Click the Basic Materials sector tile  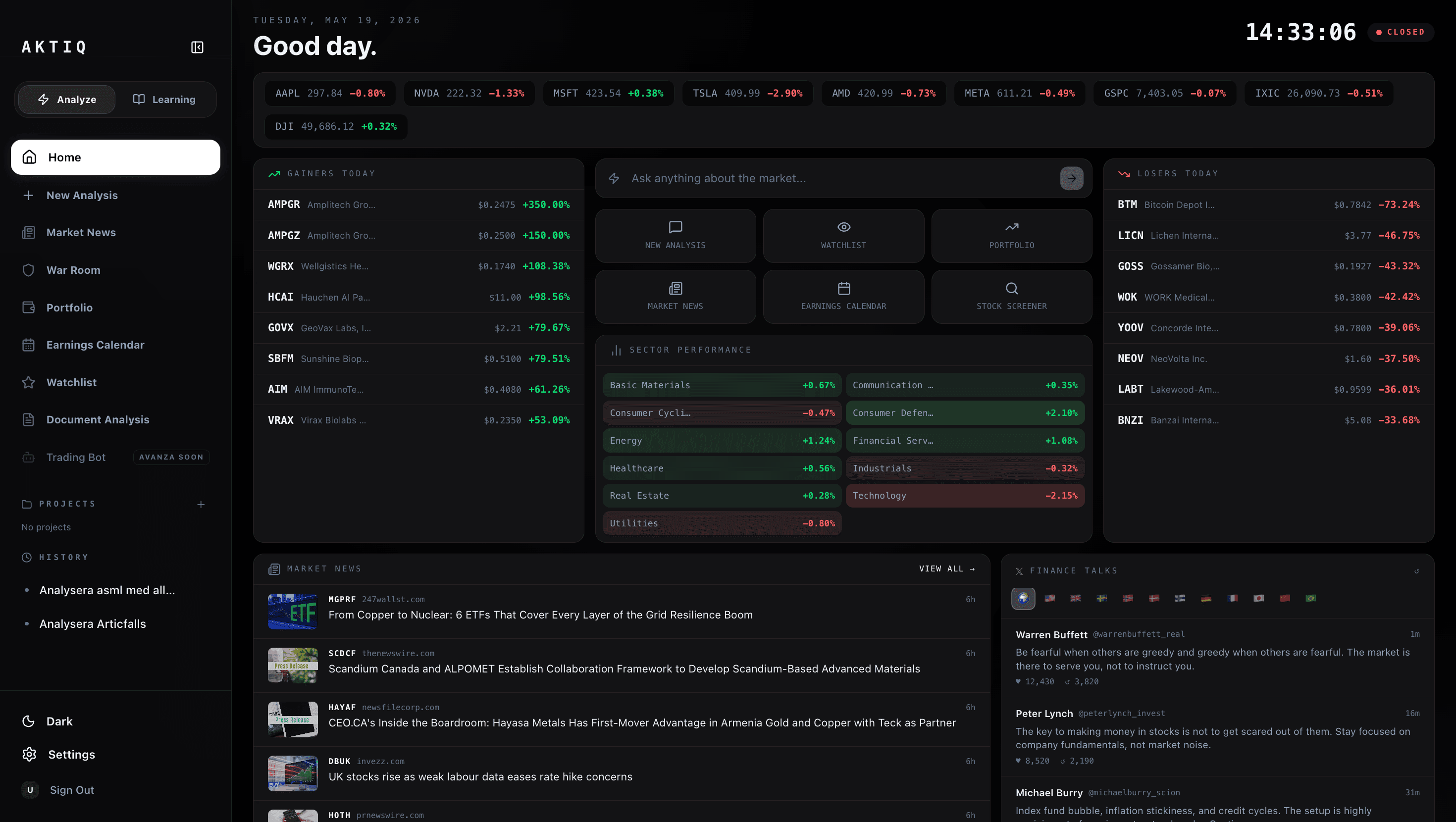[722, 385]
